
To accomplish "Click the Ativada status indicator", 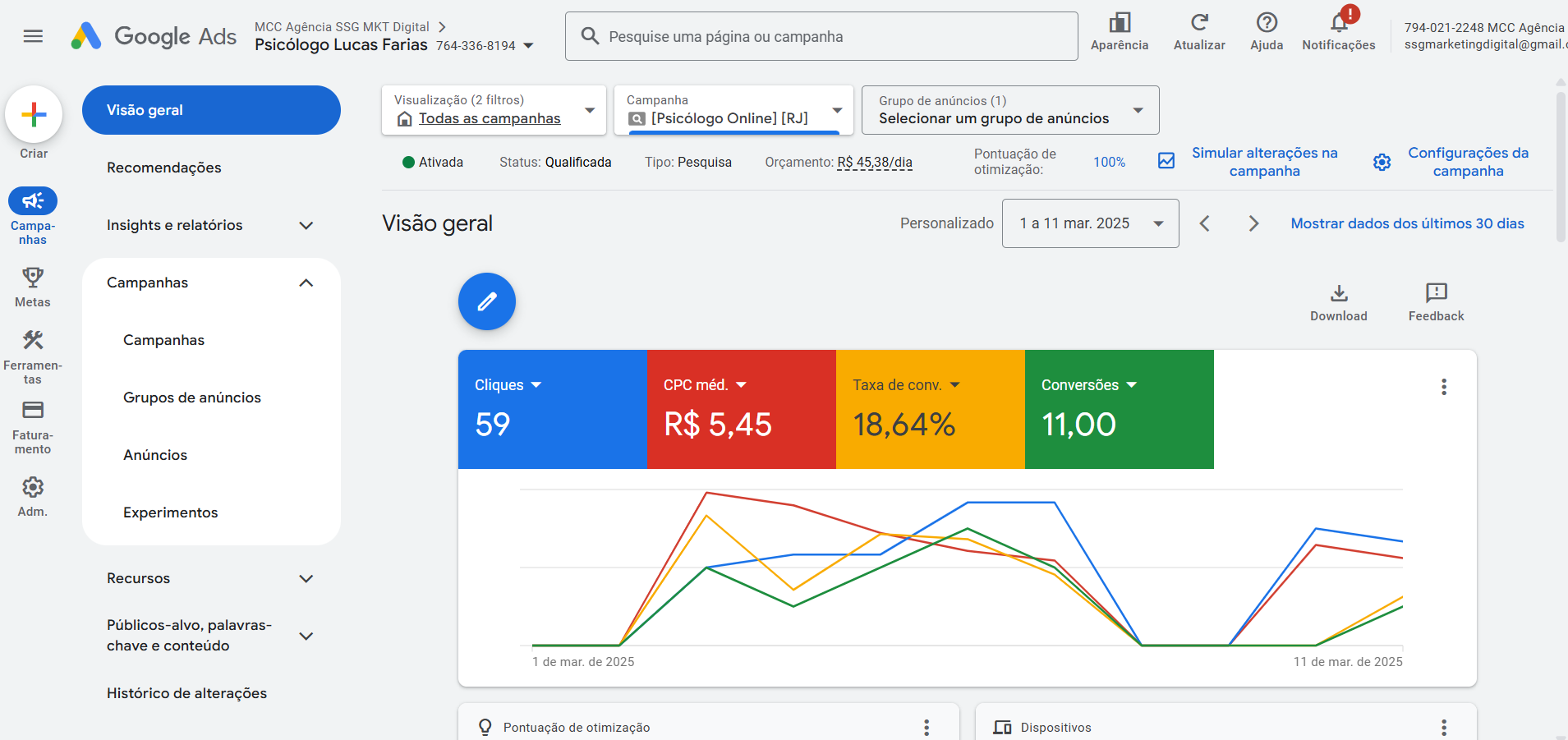I will (433, 162).
